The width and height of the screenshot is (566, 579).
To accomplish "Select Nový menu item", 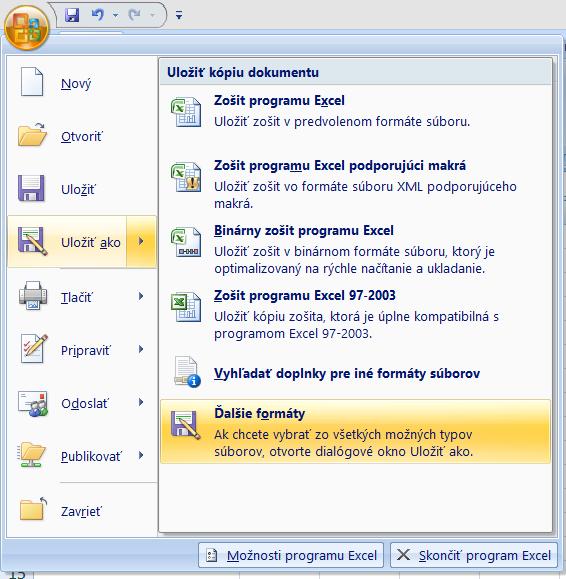I will [x=82, y=82].
